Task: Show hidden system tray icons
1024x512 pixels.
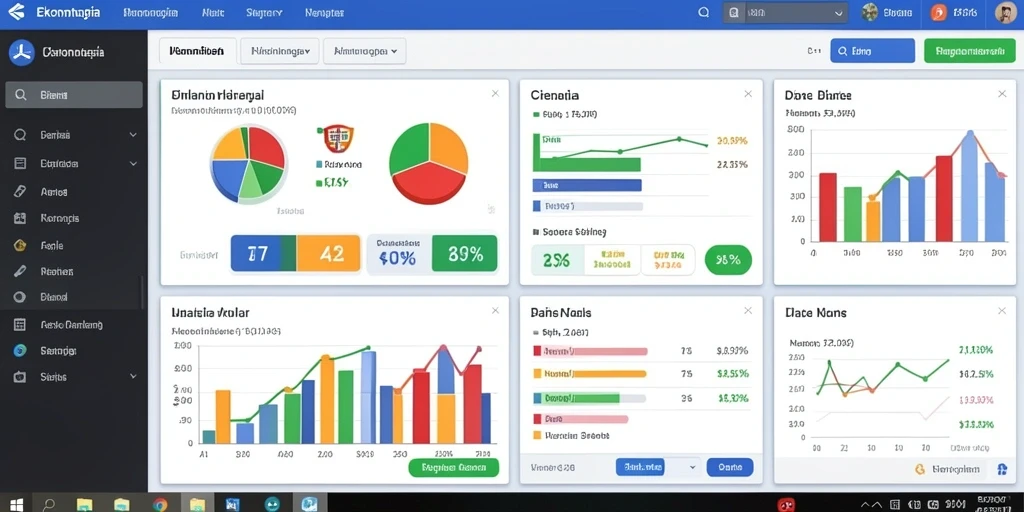Action: [x=865, y=505]
